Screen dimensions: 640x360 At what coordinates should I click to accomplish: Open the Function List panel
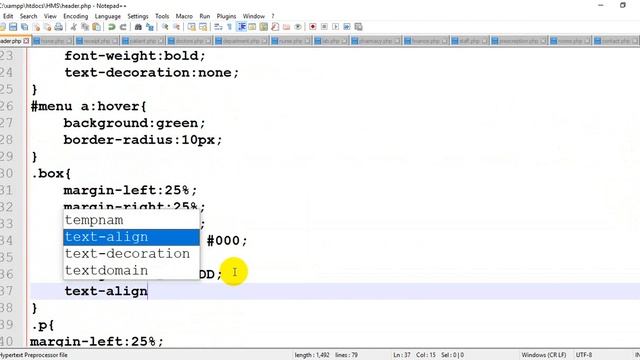[275, 27]
